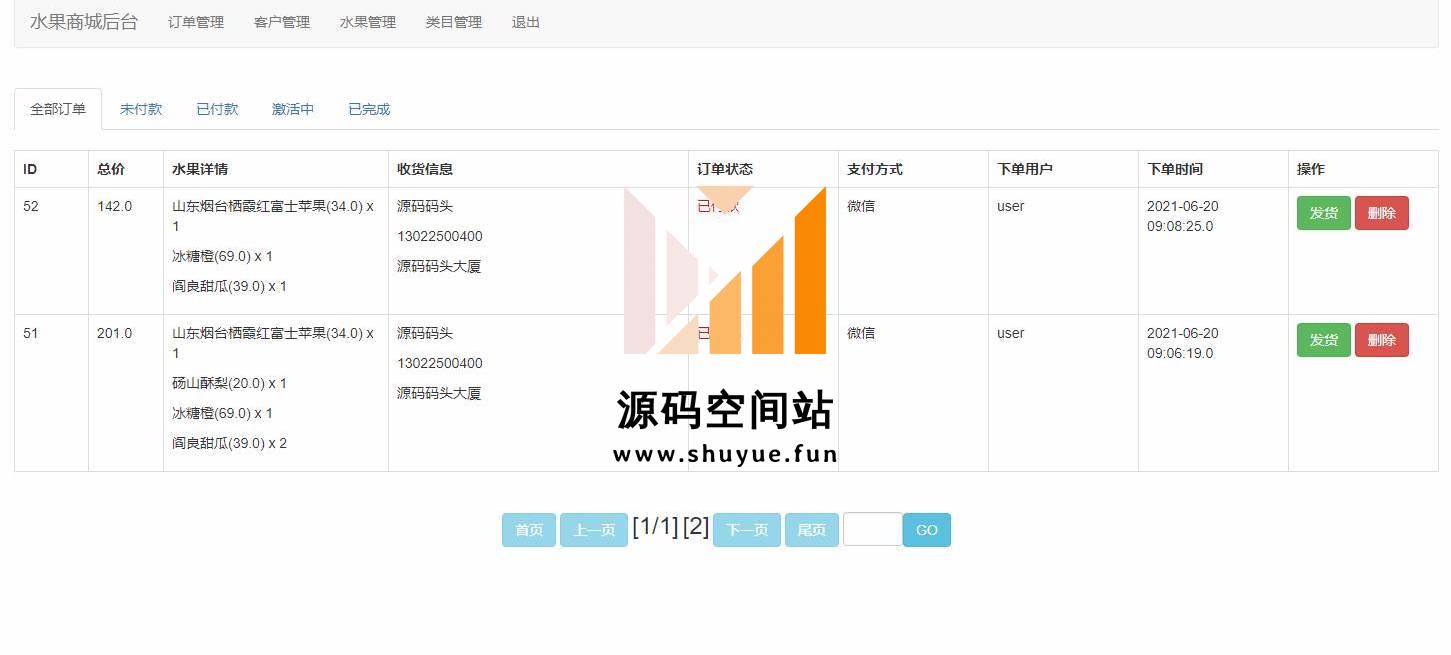Click 发货 for order 52

[1324, 213]
